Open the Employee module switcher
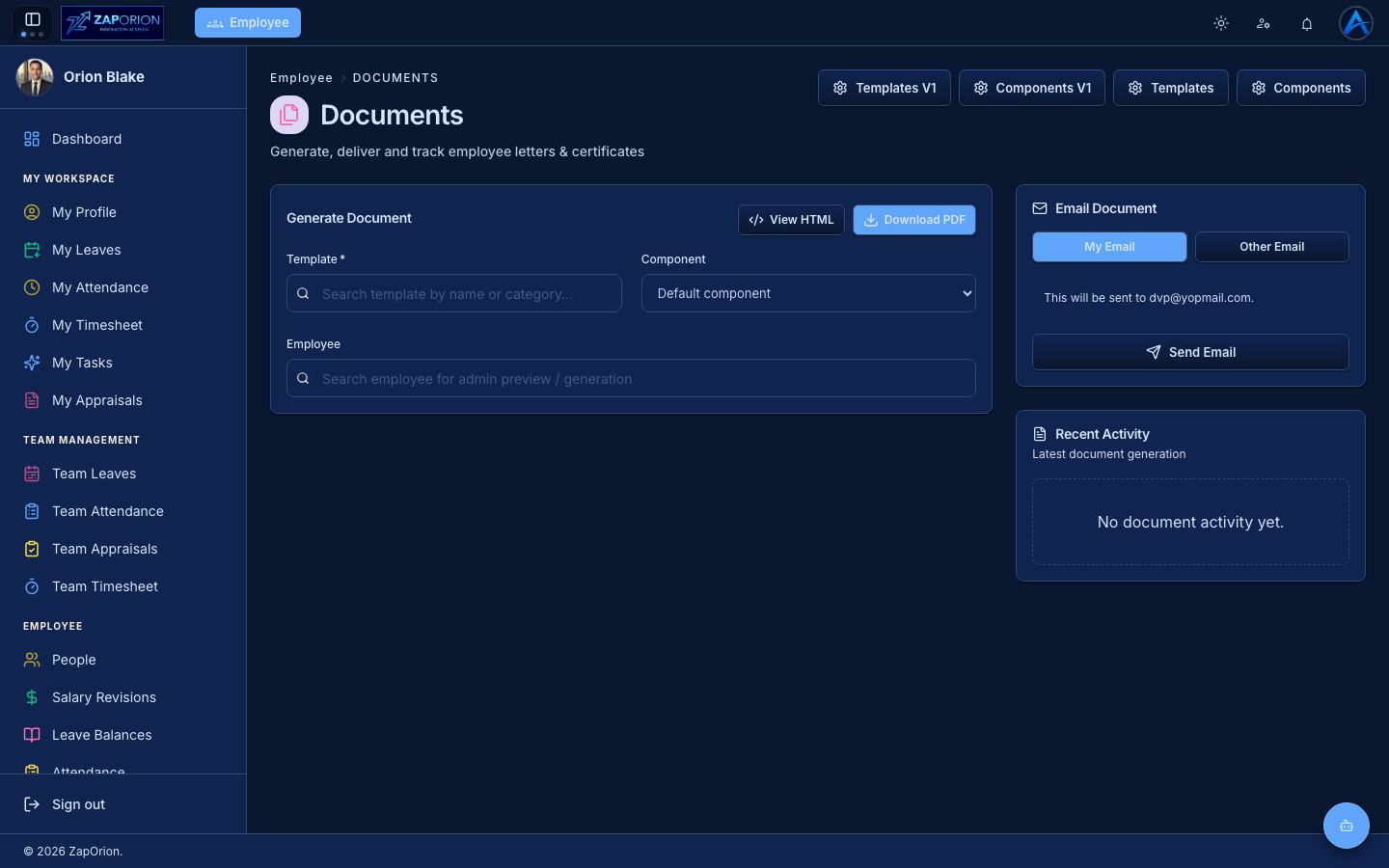This screenshot has height=868, width=1389. [x=248, y=22]
